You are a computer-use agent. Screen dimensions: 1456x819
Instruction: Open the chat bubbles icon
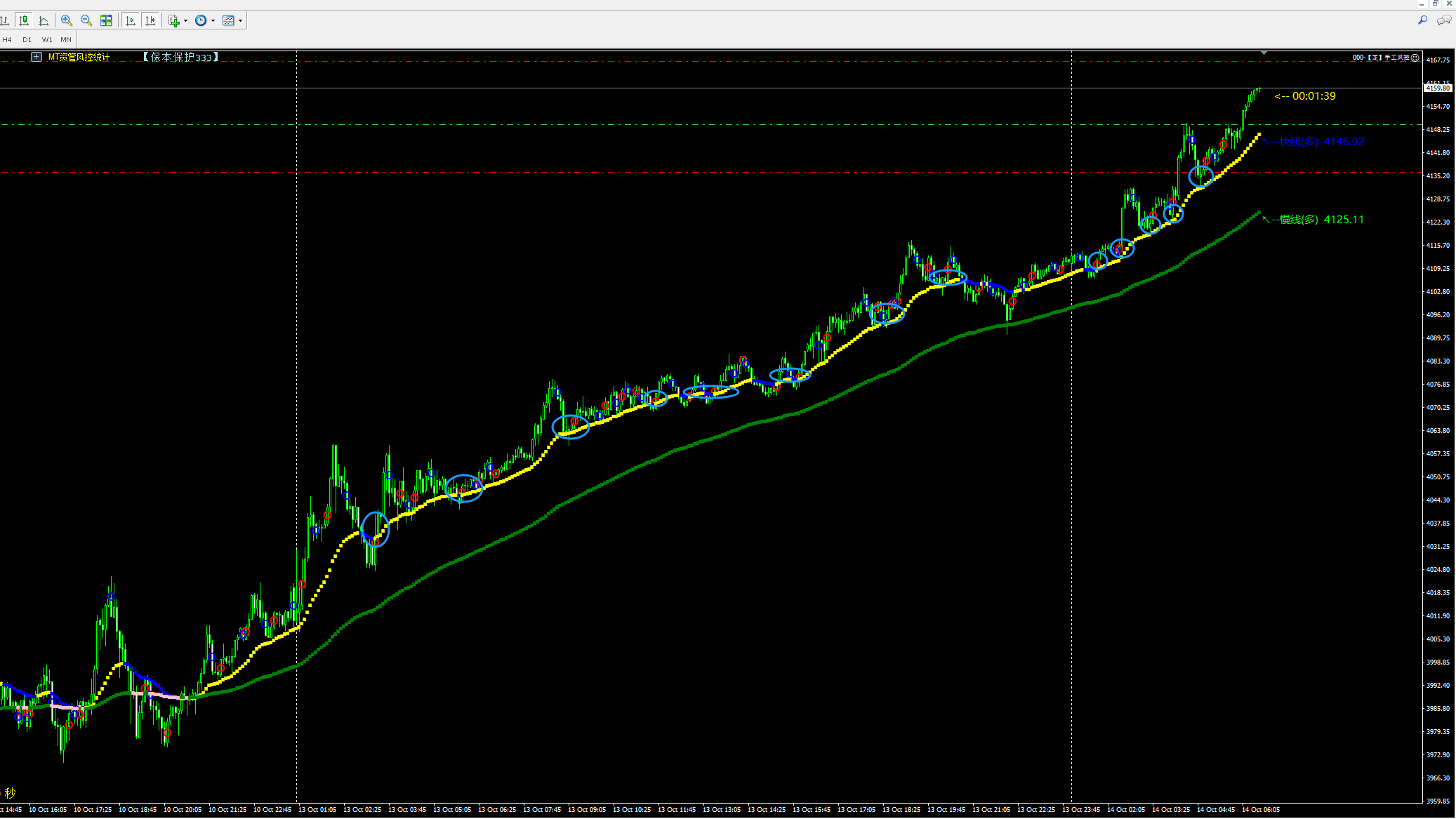pos(1443,20)
